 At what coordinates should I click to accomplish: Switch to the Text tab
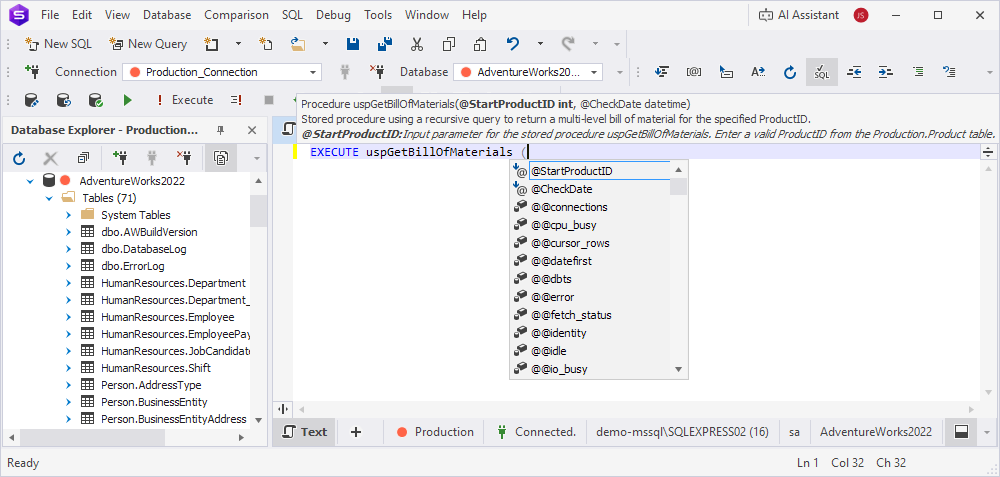[304, 432]
